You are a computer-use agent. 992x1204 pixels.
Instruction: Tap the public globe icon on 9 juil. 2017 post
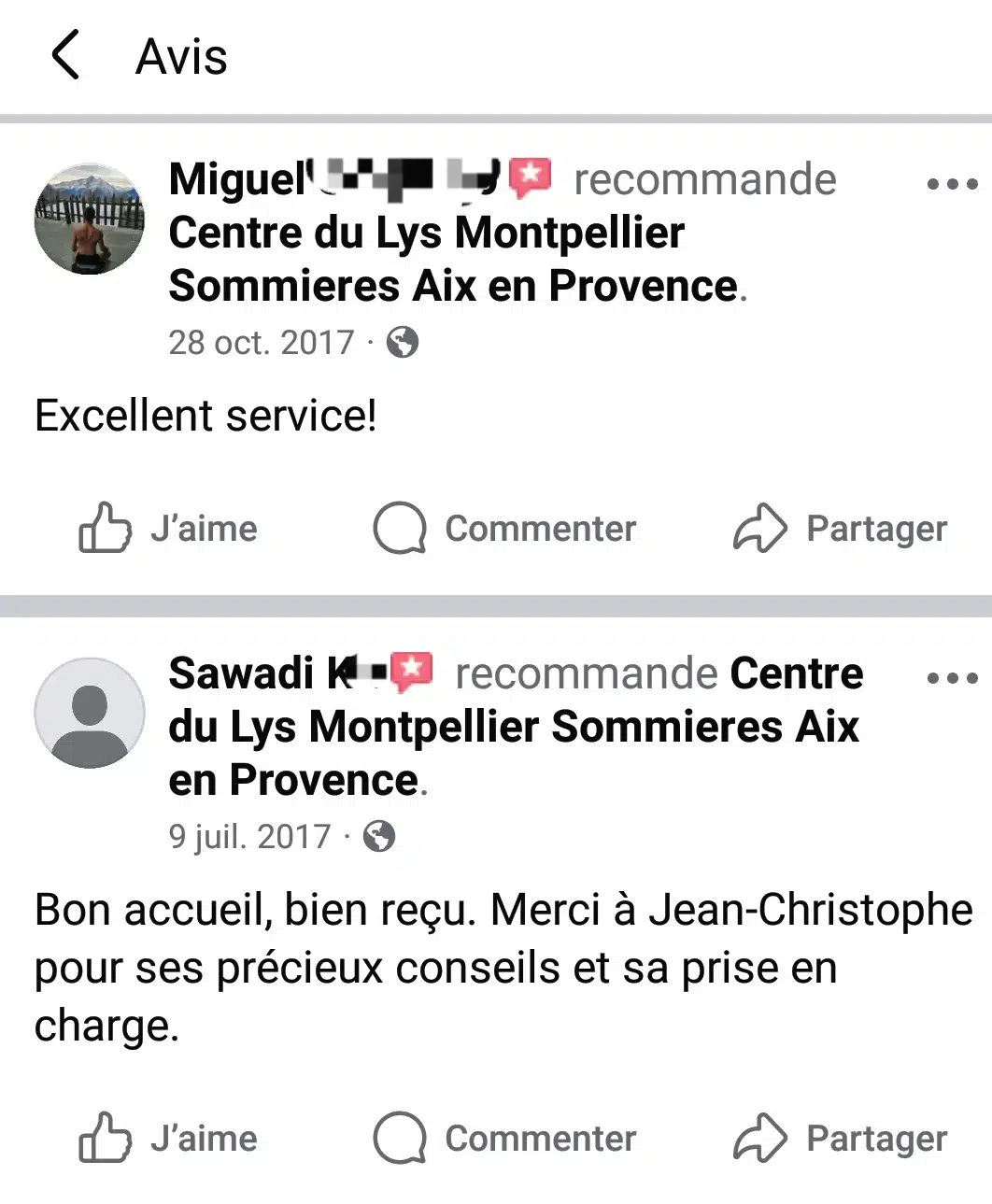pos(379,836)
